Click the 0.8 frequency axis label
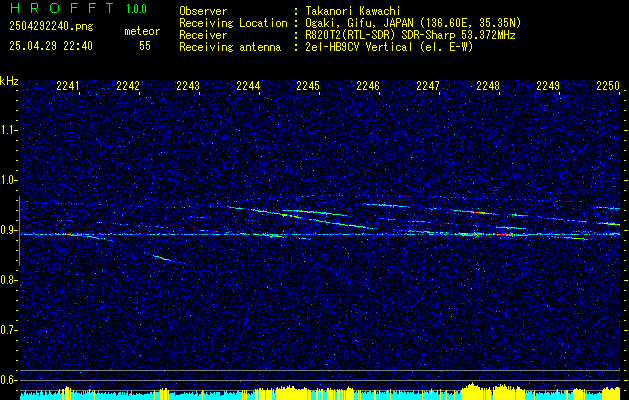The width and height of the screenshot is (629, 400). coord(8,280)
